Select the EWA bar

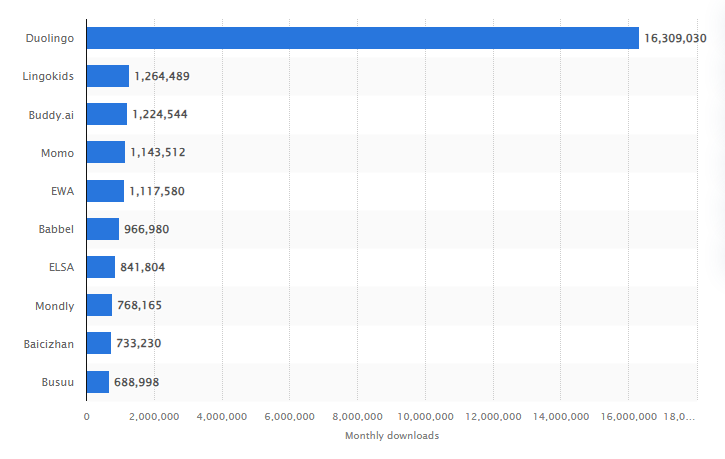coord(105,191)
